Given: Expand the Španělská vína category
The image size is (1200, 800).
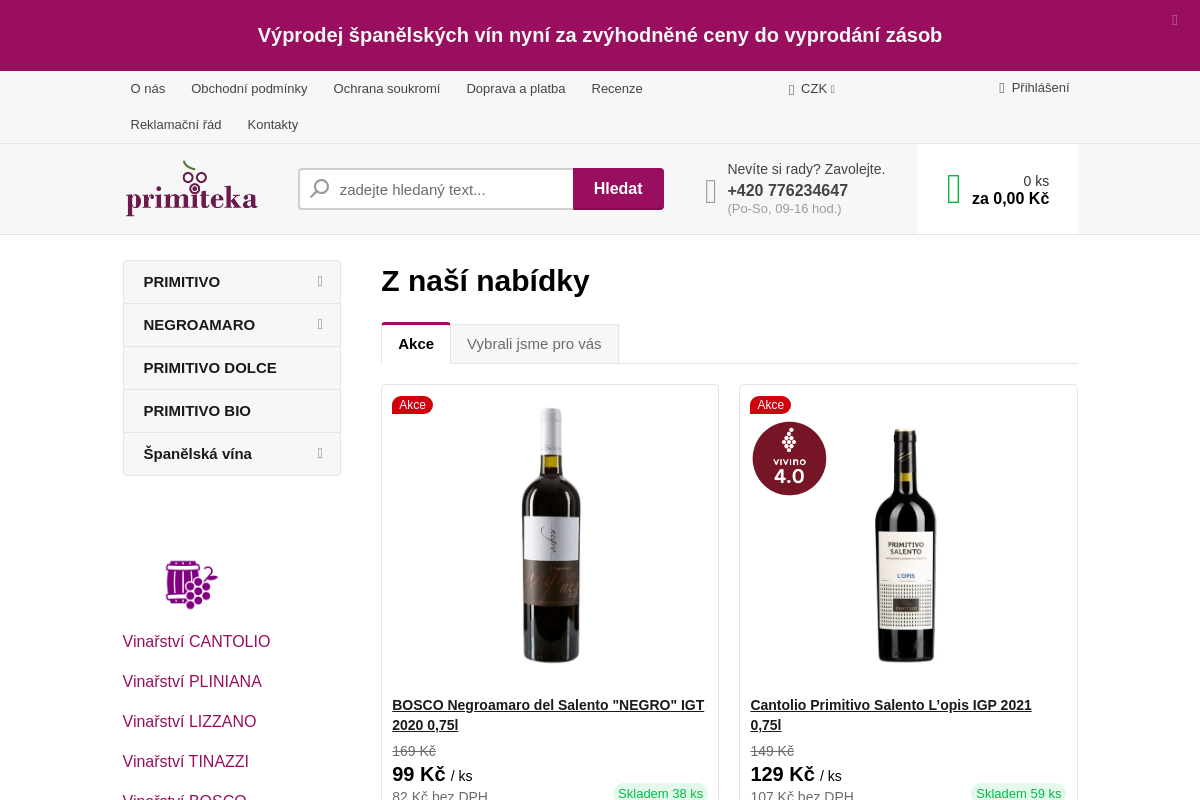Looking at the screenshot, I should (x=319, y=453).
